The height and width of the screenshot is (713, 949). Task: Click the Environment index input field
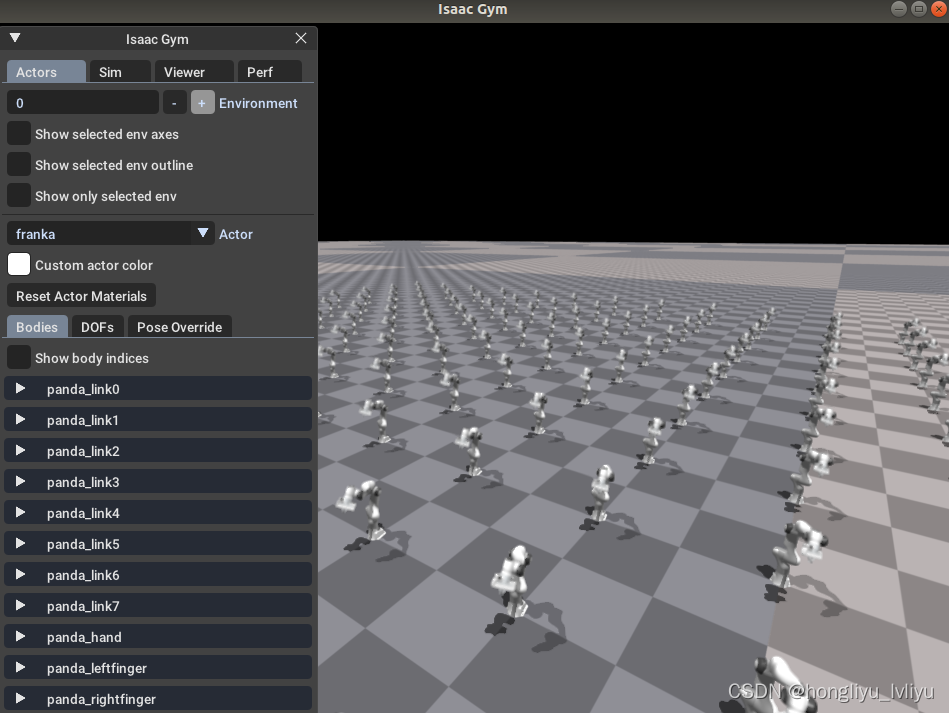[x=83, y=103]
